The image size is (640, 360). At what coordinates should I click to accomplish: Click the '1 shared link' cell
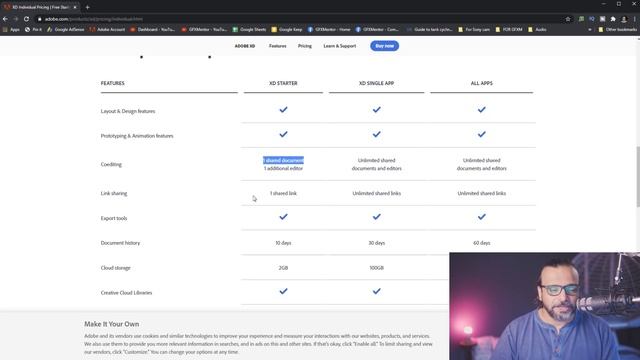click(283, 193)
